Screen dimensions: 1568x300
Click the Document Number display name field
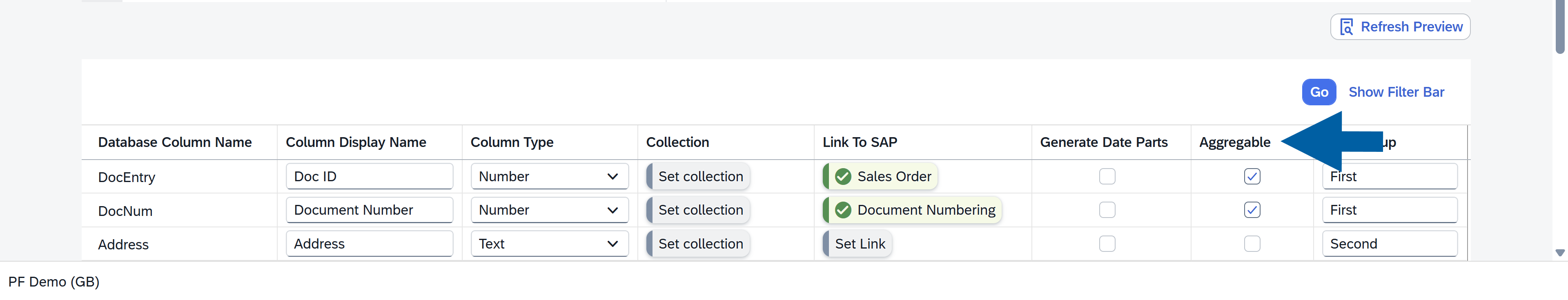tap(369, 210)
